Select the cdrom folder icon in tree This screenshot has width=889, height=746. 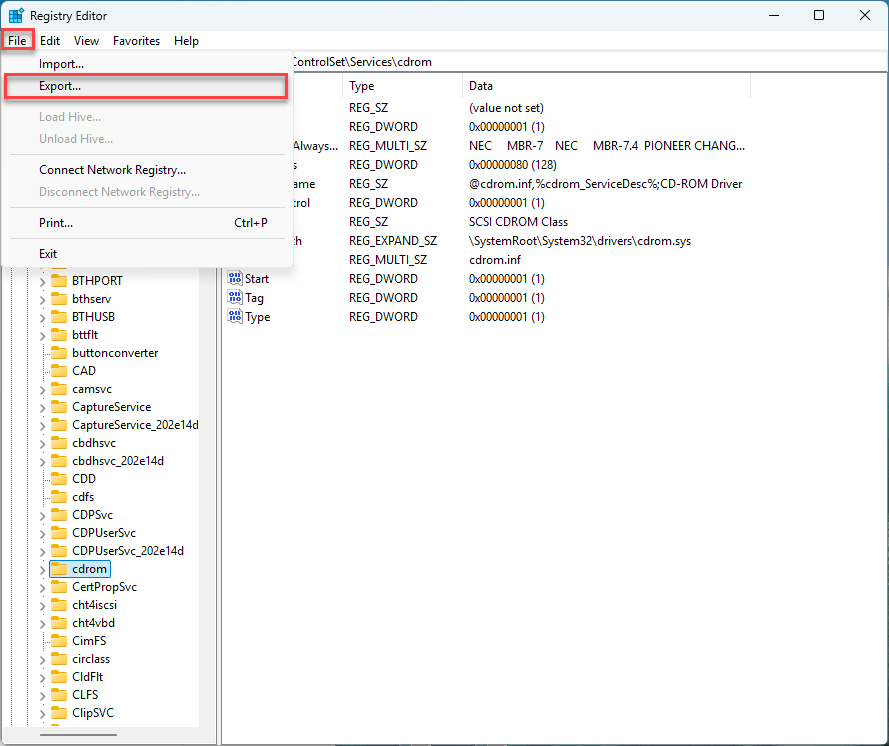59,569
